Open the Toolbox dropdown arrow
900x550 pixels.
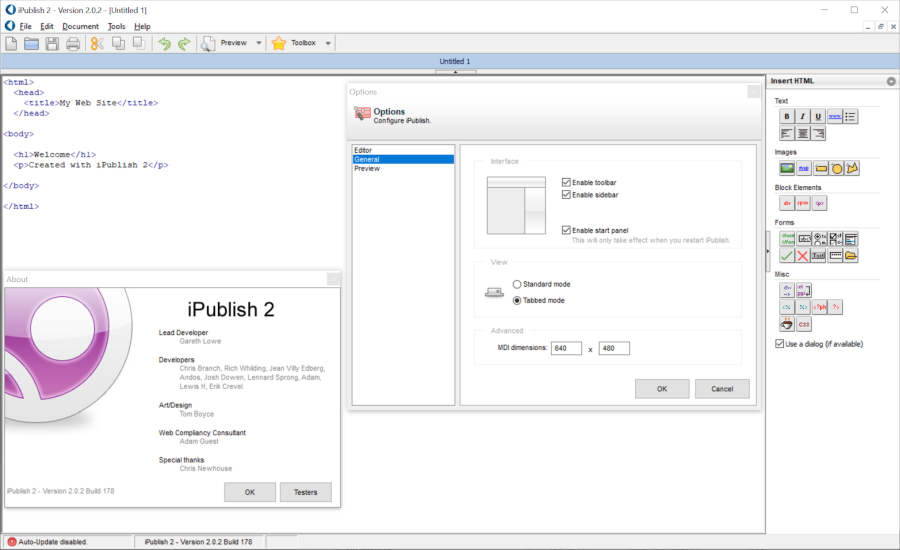point(328,43)
